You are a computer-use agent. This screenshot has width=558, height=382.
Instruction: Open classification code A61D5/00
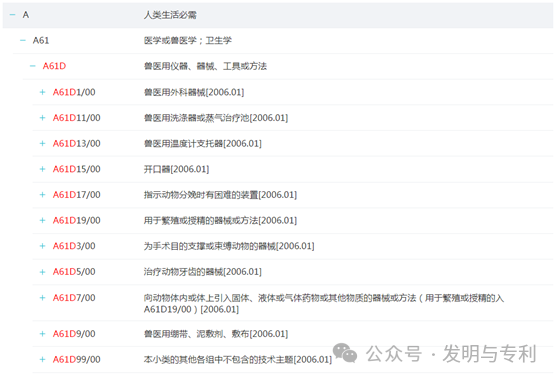pos(74,272)
